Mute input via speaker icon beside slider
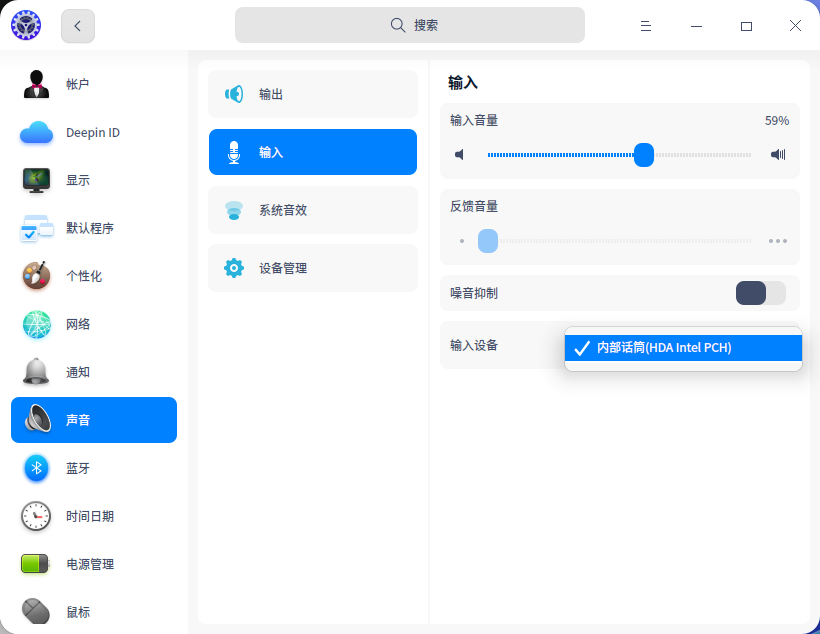Screen dimensions: 820x634 pos(459,155)
